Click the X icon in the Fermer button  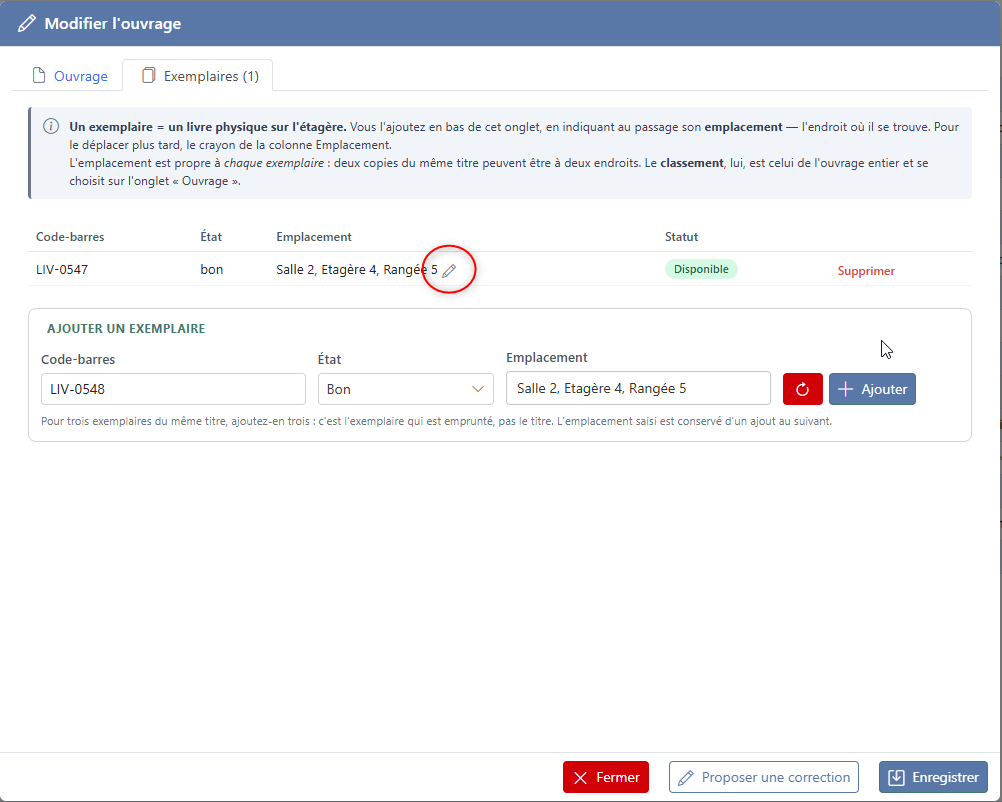pyautogui.click(x=580, y=778)
